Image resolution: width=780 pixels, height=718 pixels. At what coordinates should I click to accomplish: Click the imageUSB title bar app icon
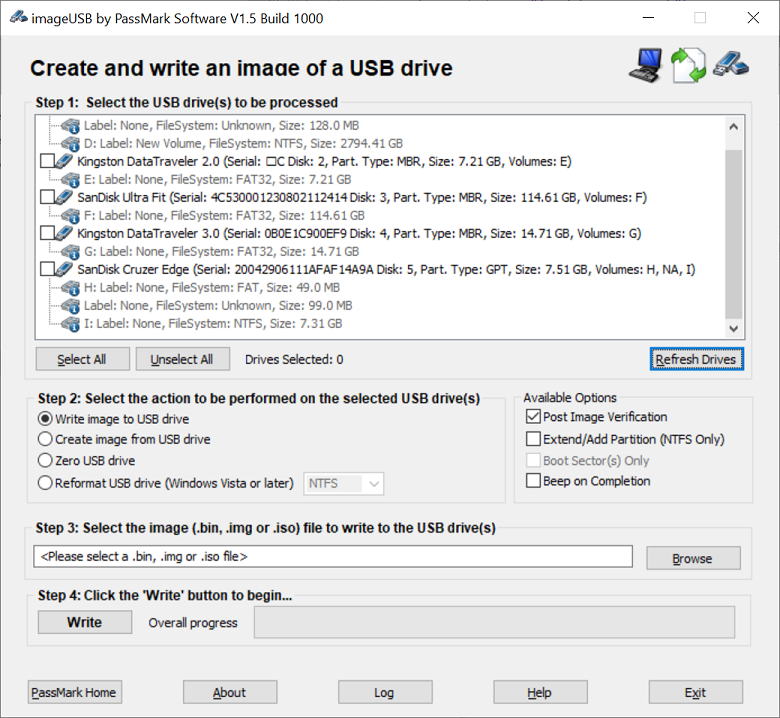tap(16, 18)
